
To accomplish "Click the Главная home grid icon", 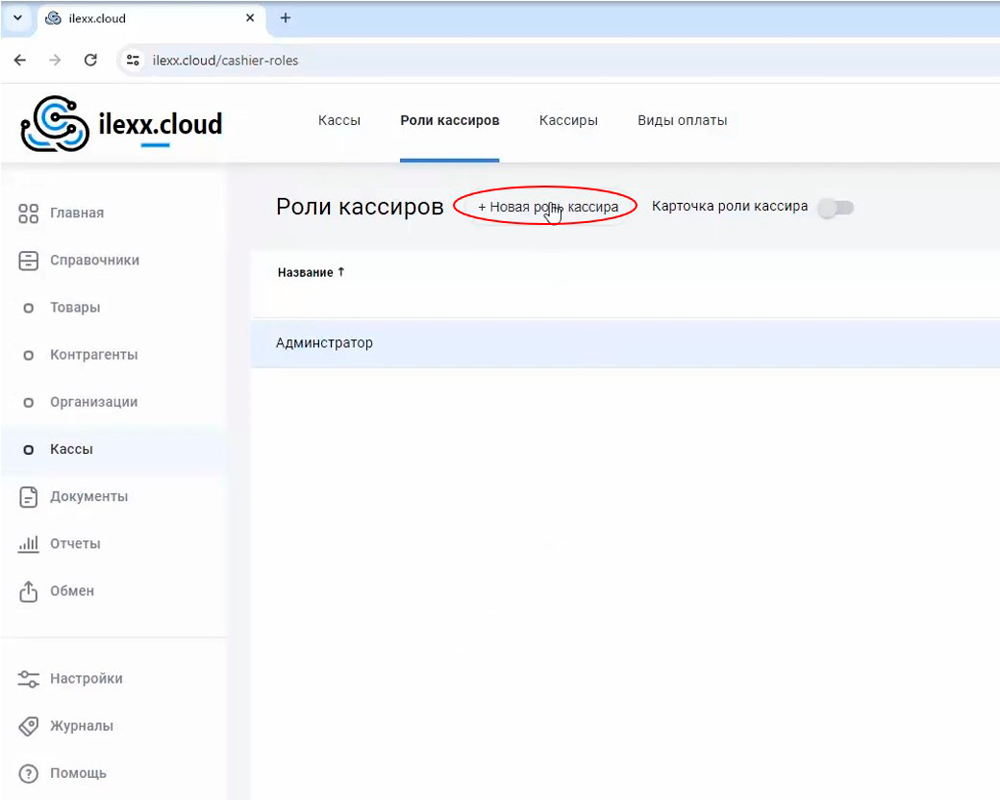I will click(29, 213).
